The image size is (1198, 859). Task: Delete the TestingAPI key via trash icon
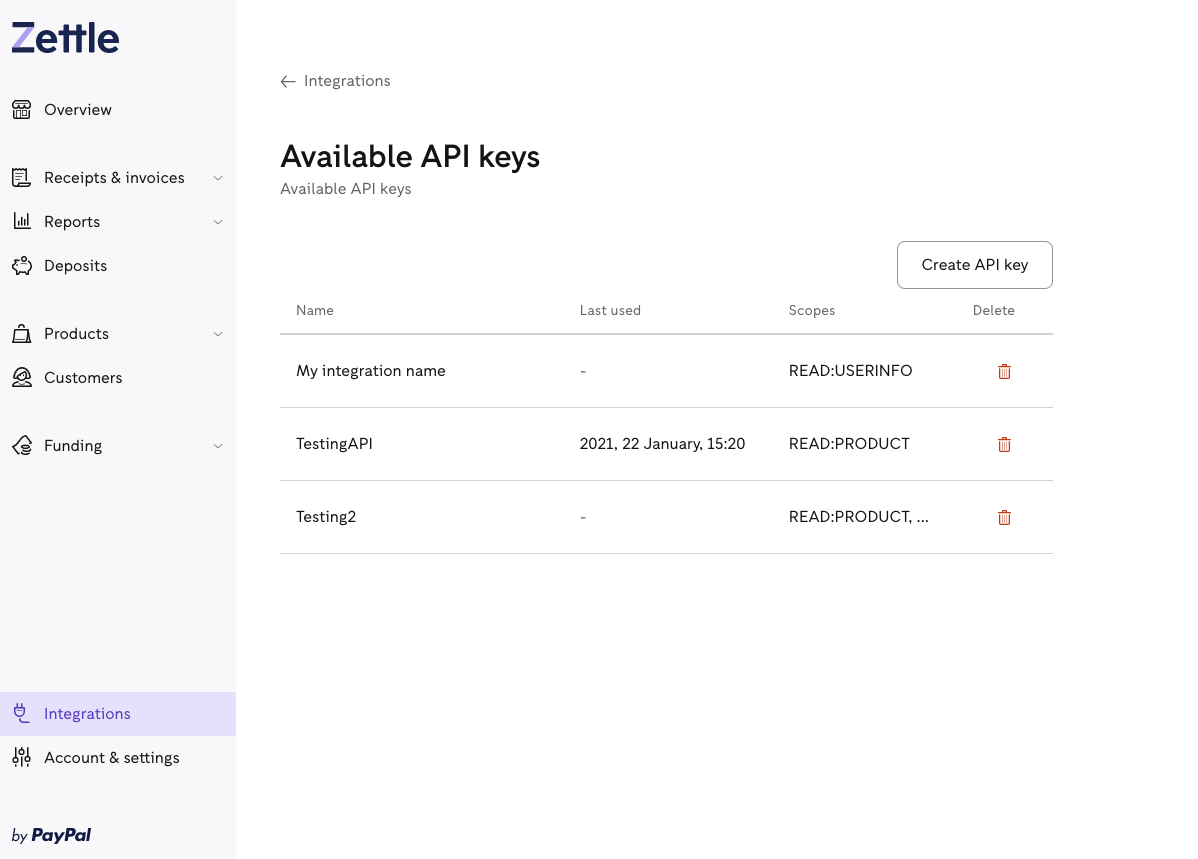pos(1004,444)
